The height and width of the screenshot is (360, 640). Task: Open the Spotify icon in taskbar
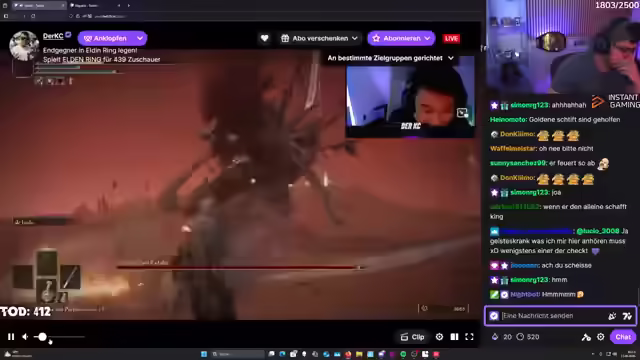[x=403, y=354]
